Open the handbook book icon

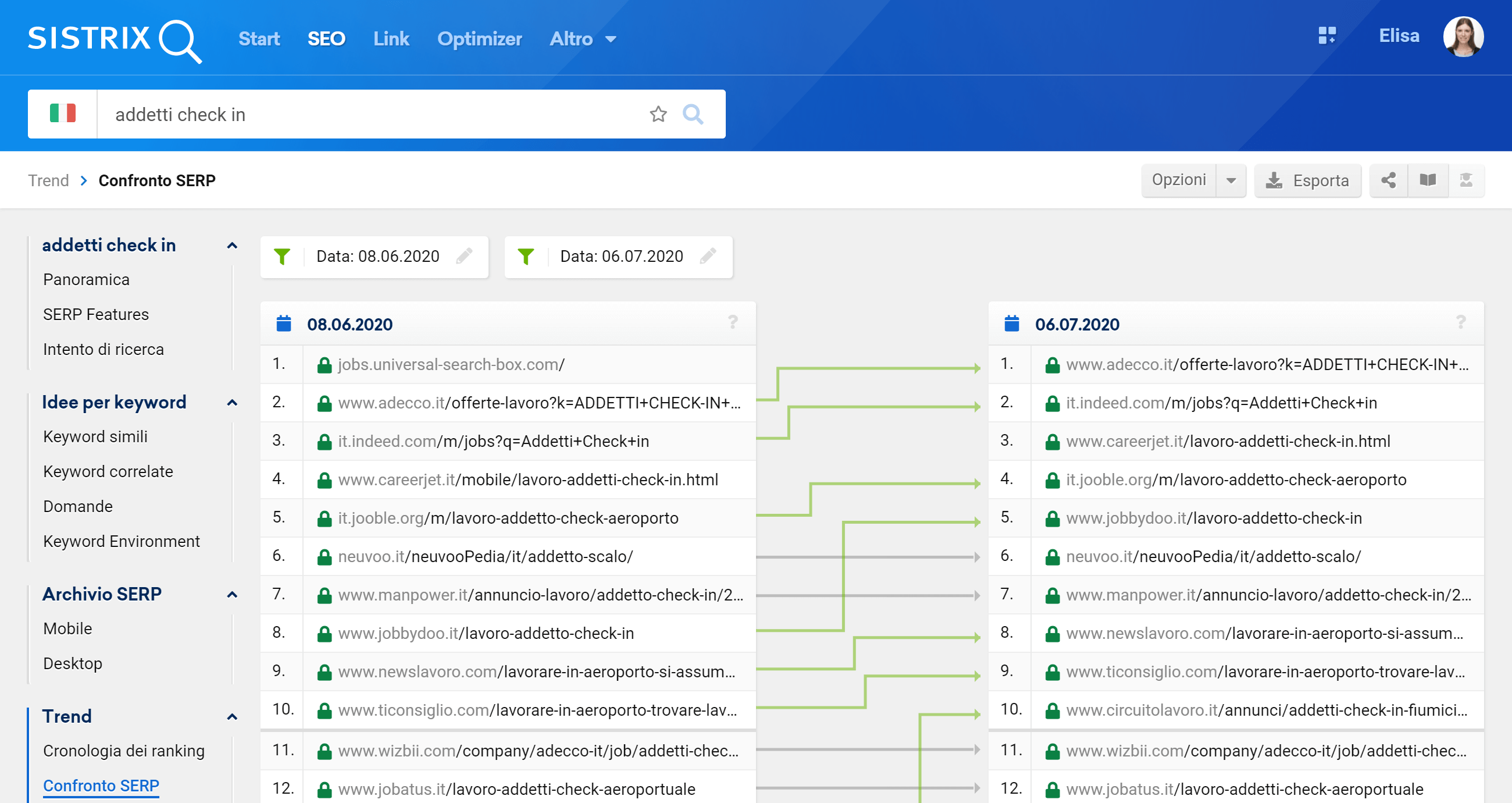[x=1428, y=180]
